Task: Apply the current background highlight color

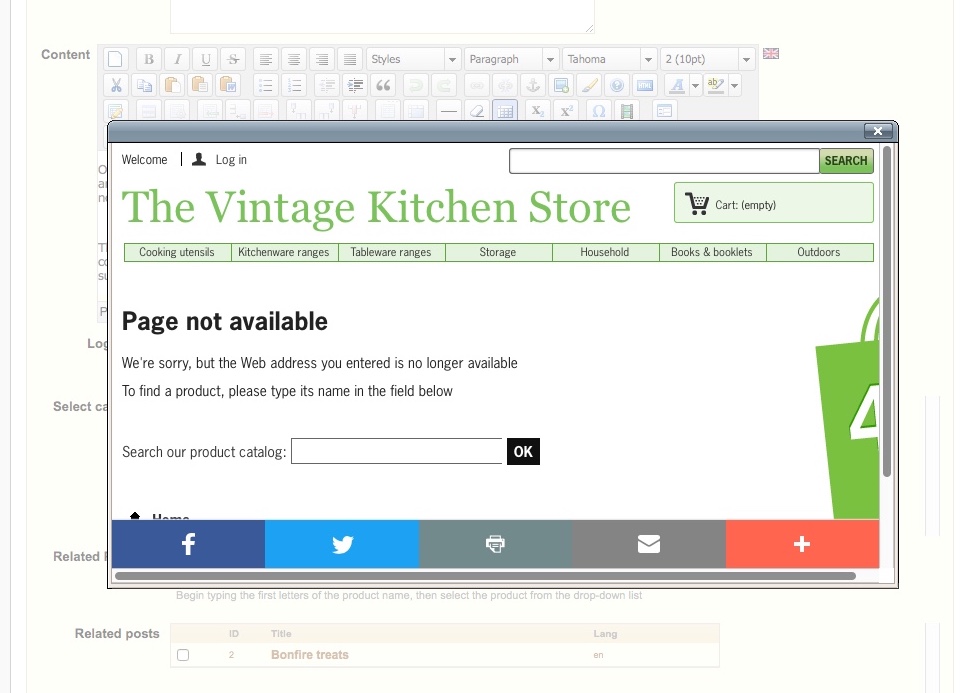Action: click(x=716, y=85)
